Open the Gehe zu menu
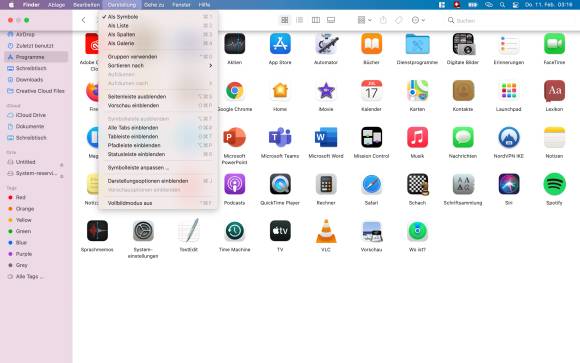The width and height of the screenshot is (580, 363). (154, 5)
